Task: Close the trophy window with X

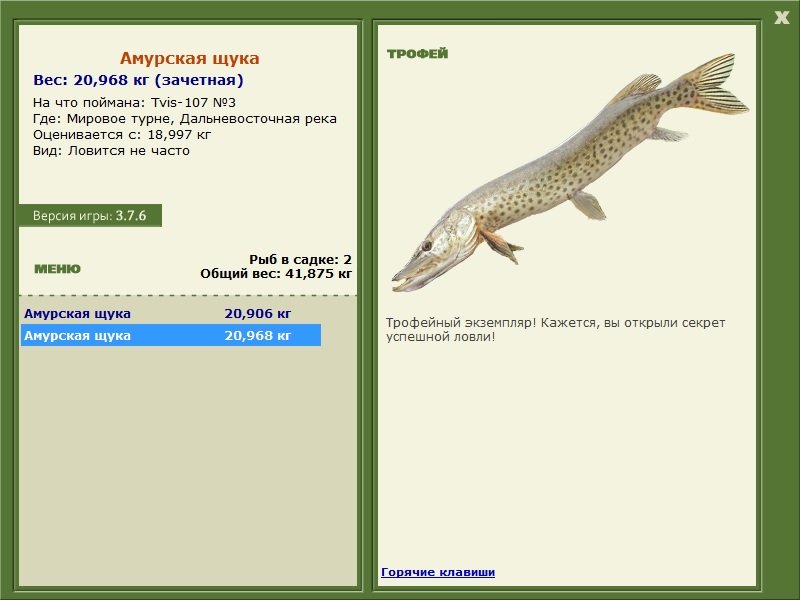Action: [782, 18]
